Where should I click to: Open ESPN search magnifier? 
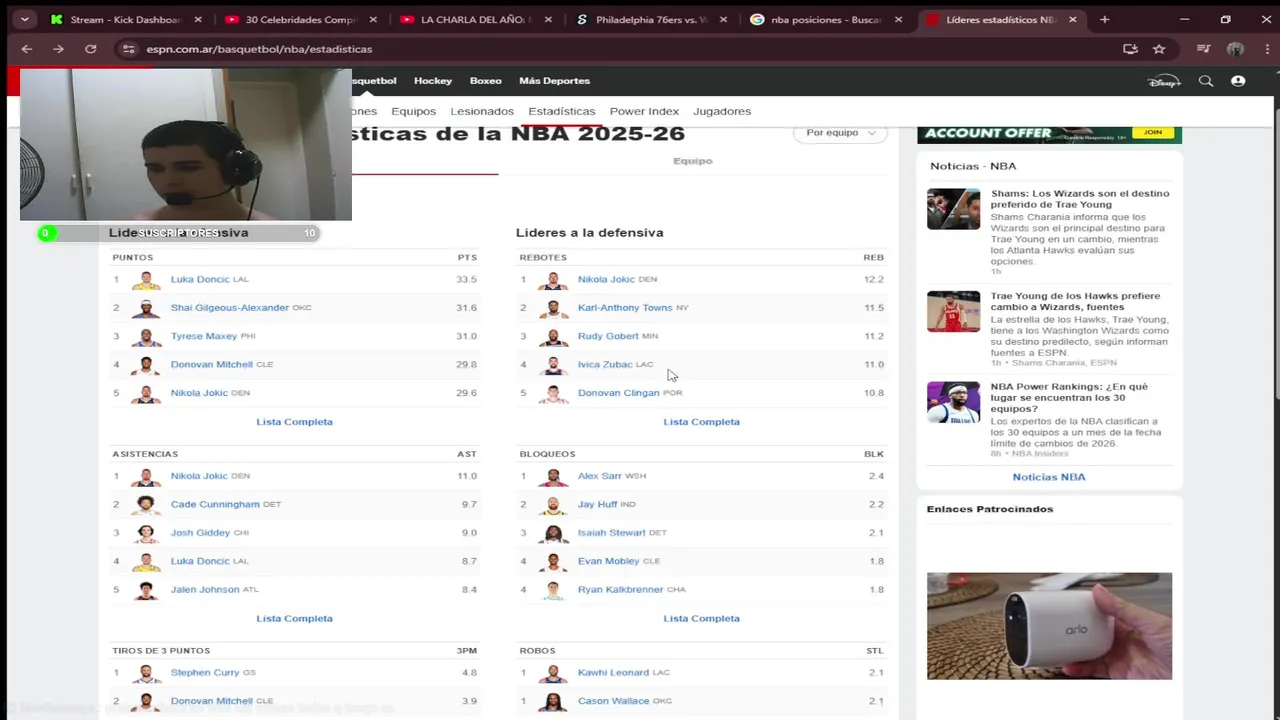click(x=1206, y=81)
